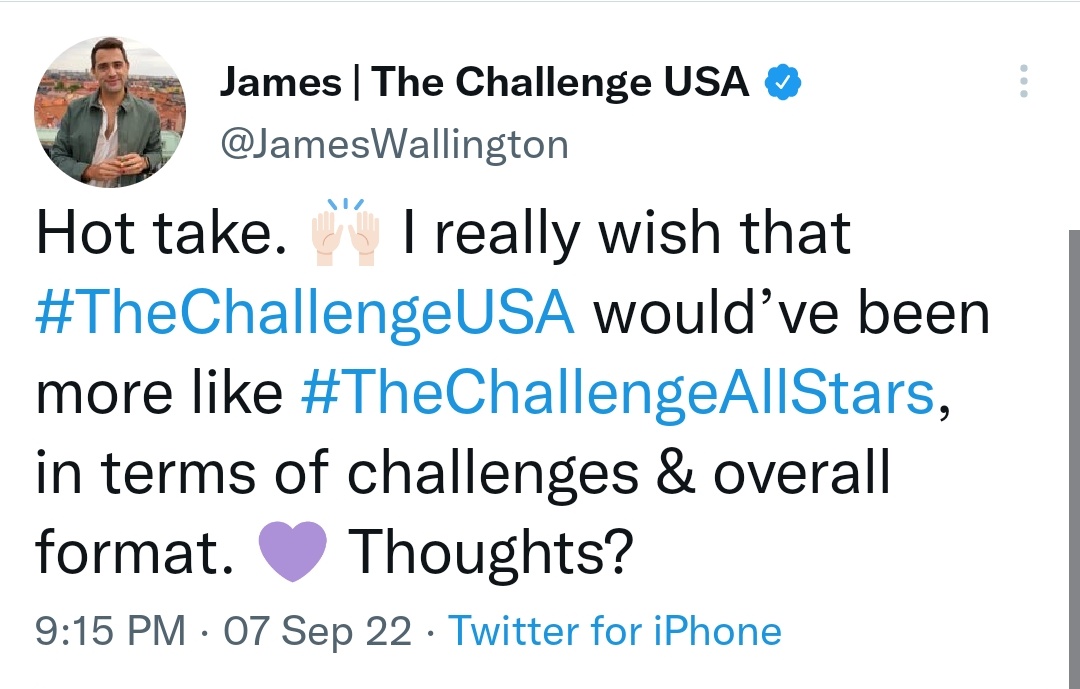Open James's profile picture
The height and width of the screenshot is (689, 1080).
(110, 112)
